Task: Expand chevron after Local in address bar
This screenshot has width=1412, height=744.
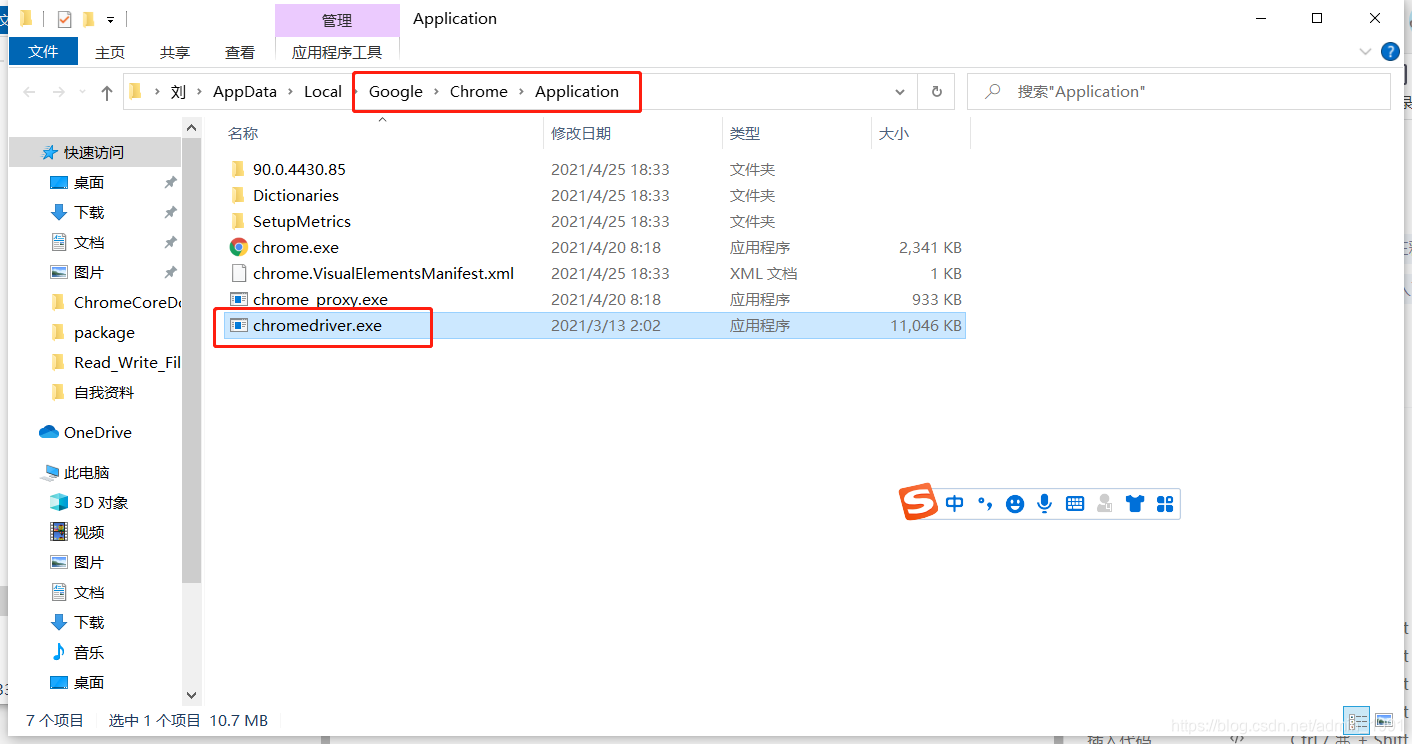Action: [x=355, y=92]
